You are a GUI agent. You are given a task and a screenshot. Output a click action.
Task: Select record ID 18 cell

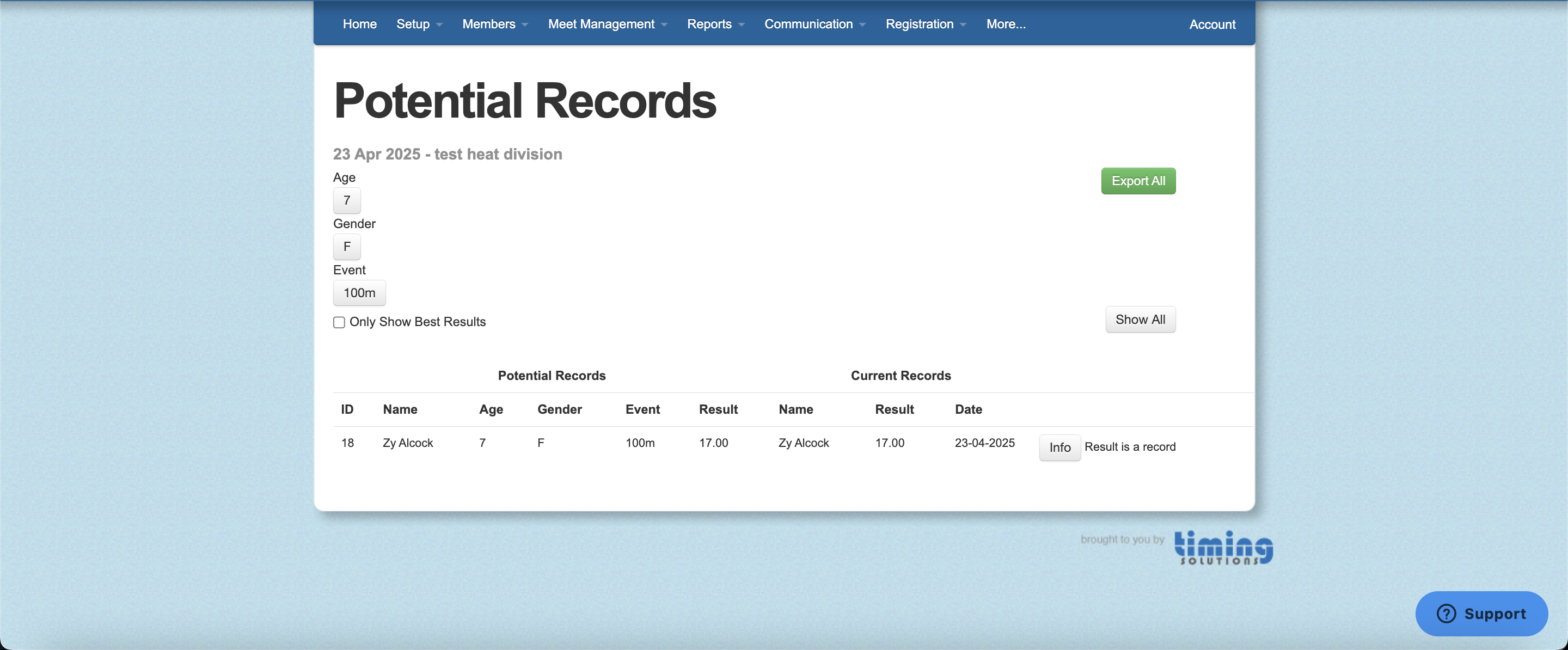347,443
